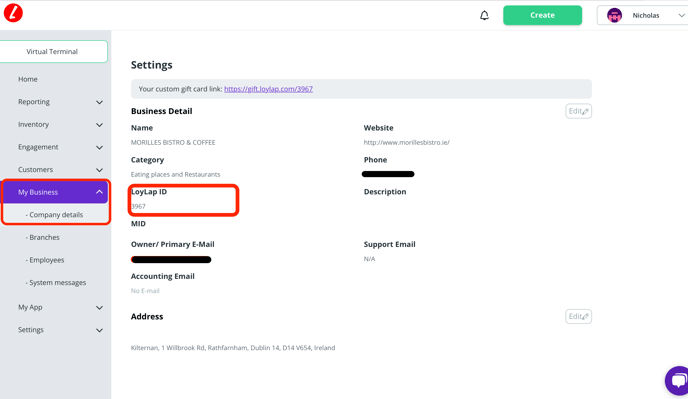This screenshot has height=399, width=688.
Task: Select the MORILLES BISTRO & COFFEE name
Action: 173,142
